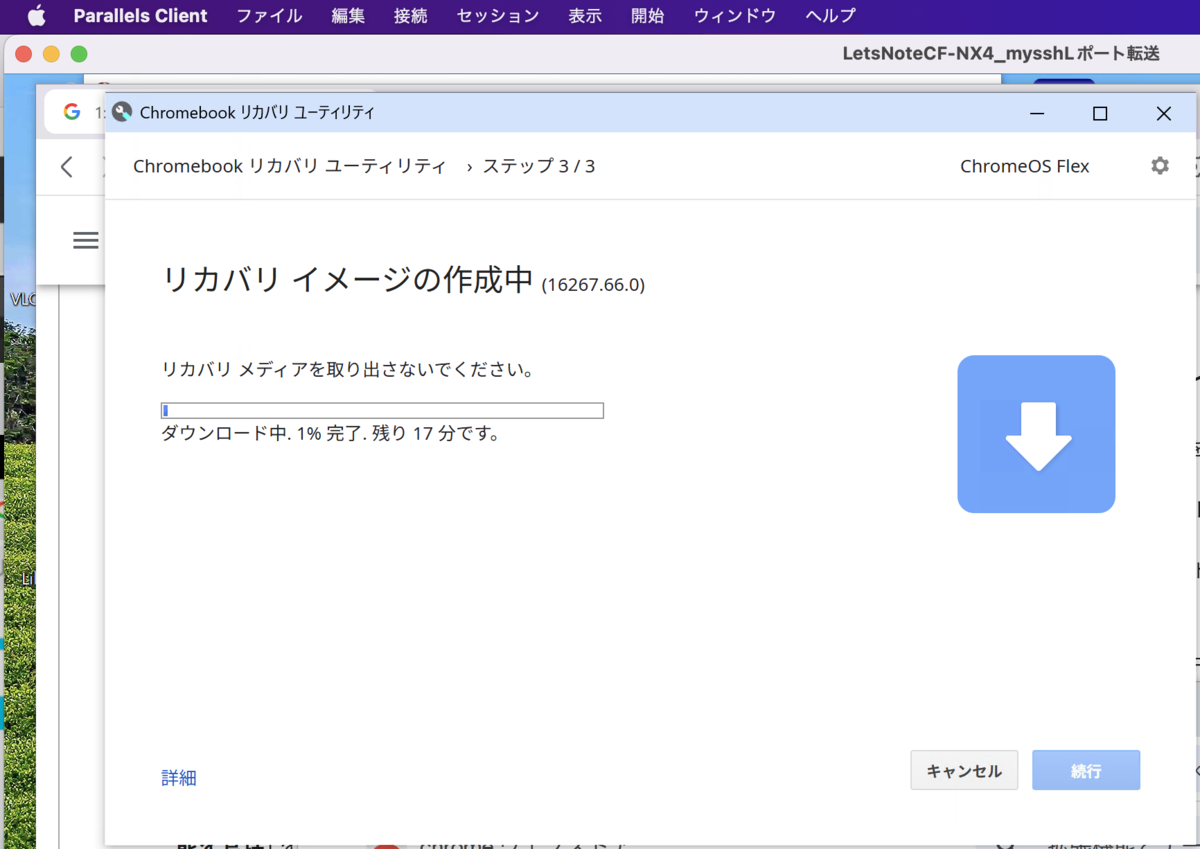Viewport: 1200px width, 849px height.
Task: Click the 続行 button
Action: pyautogui.click(x=1086, y=771)
